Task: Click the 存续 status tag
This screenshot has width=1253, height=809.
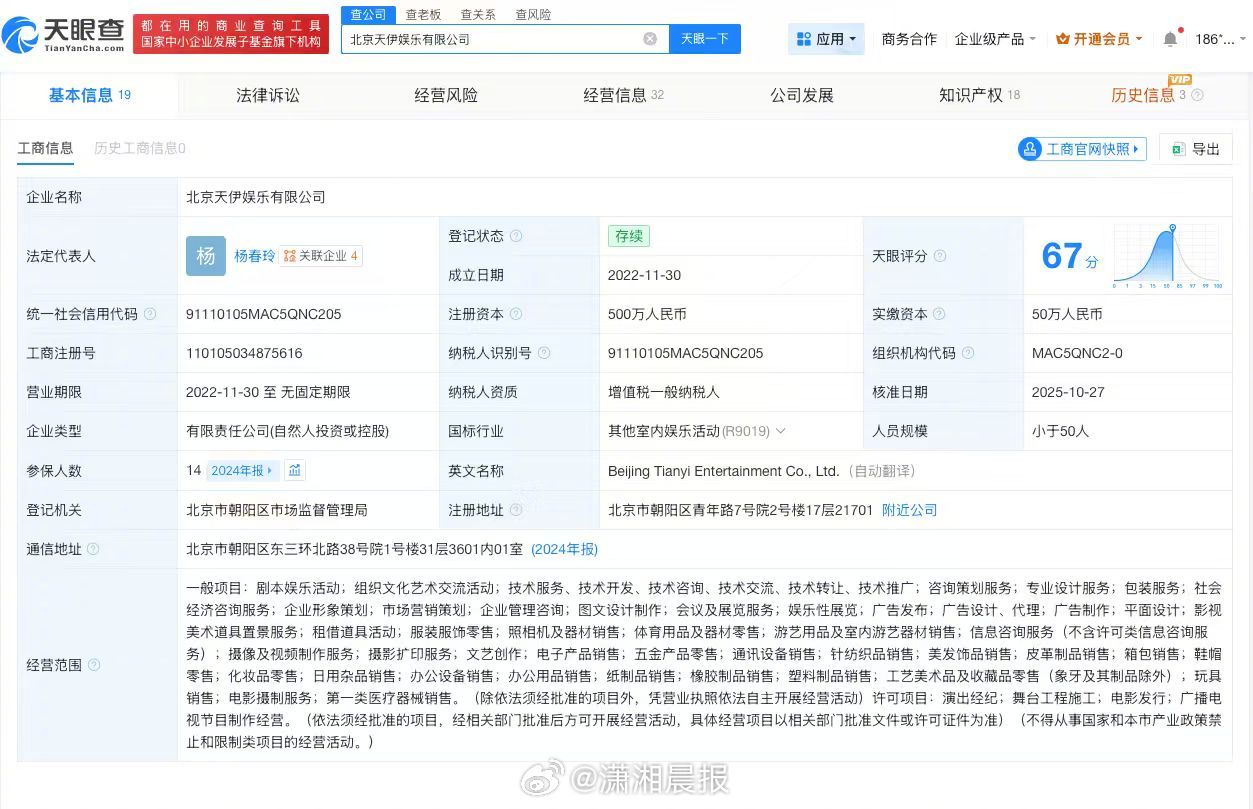Action: [x=629, y=236]
